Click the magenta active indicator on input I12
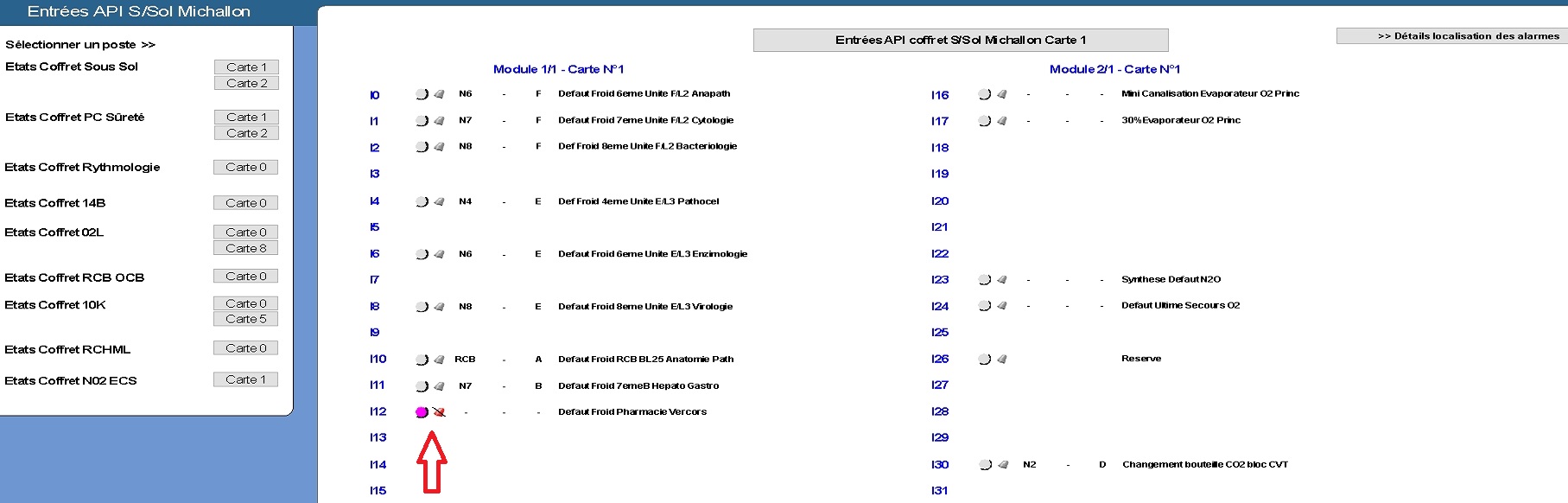1568x503 pixels. (422, 412)
